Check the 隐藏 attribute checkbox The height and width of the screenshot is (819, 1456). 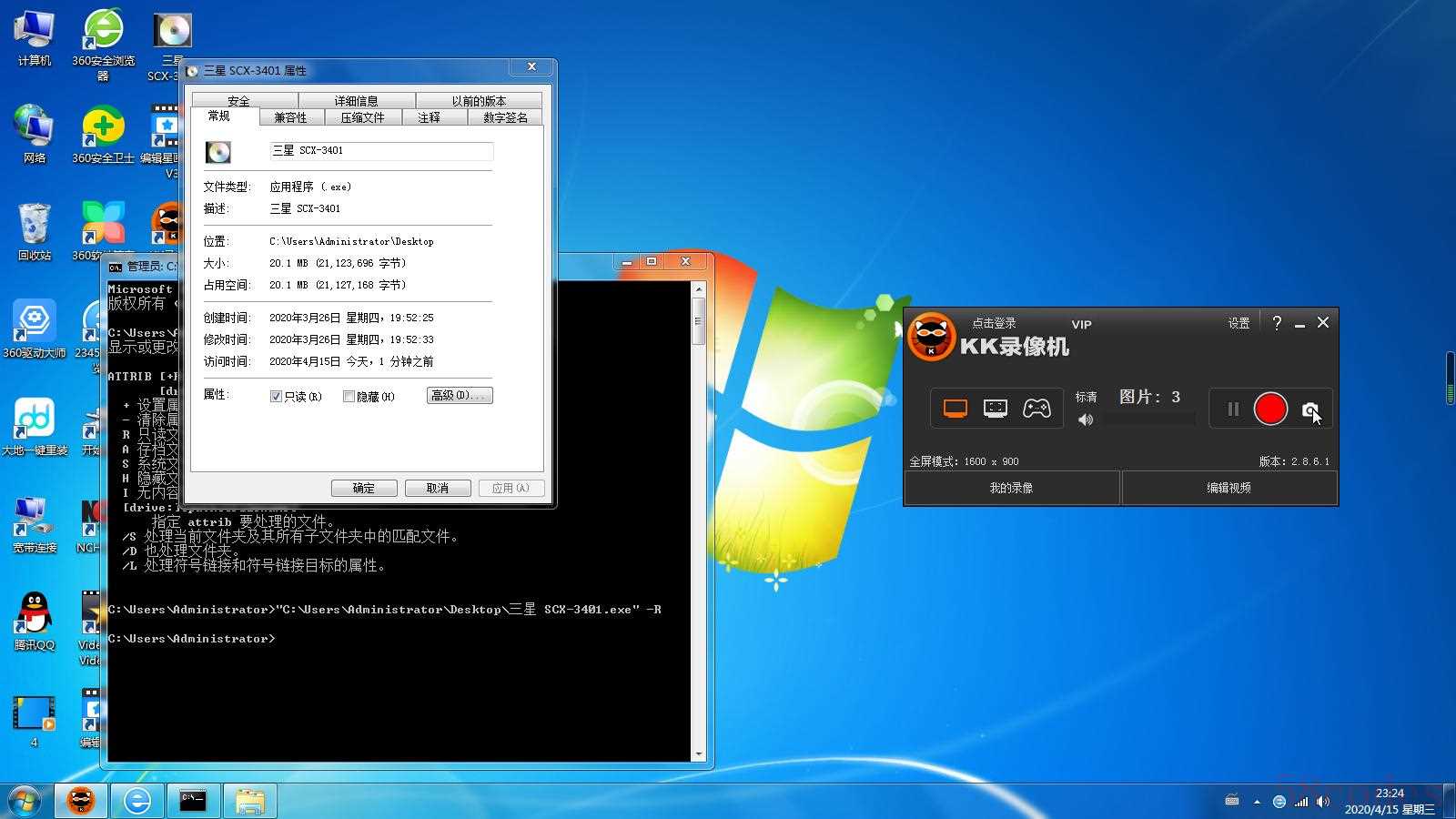click(349, 396)
